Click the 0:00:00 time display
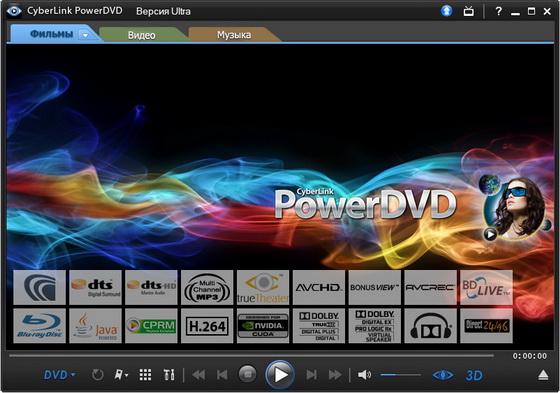The width and height of the screenshot is (560, 393). 530,356
